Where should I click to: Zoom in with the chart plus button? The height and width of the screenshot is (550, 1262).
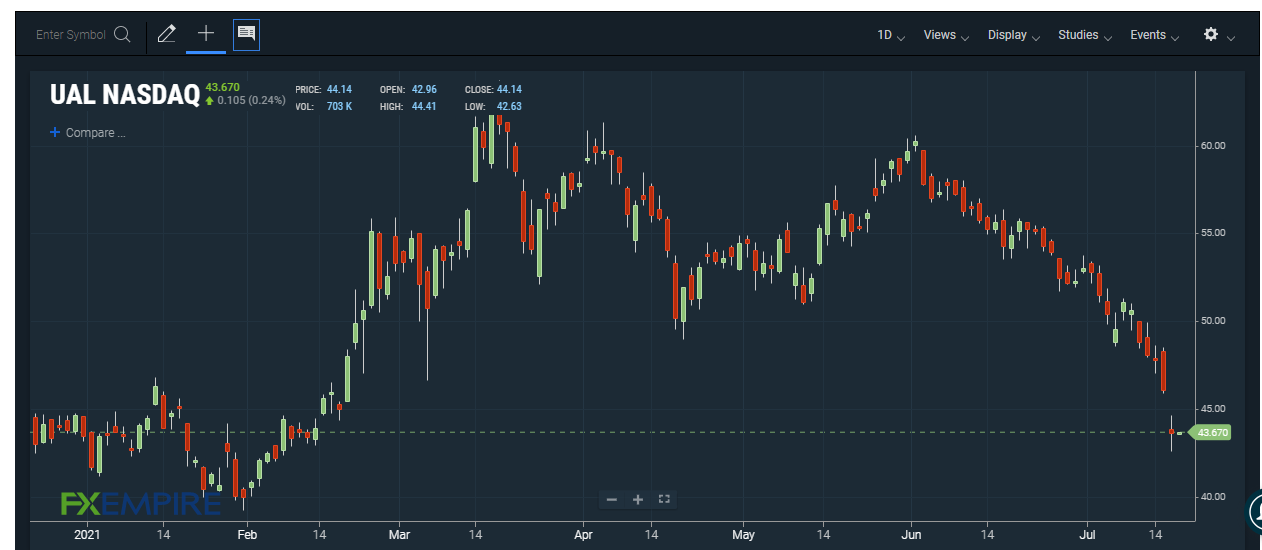coord(638,499)
